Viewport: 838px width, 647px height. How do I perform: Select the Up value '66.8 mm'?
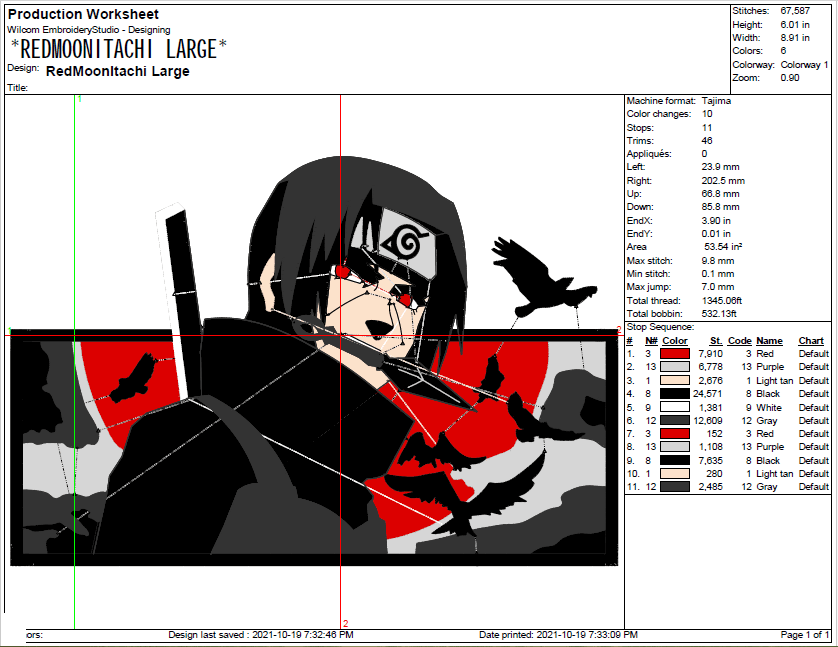720,194
